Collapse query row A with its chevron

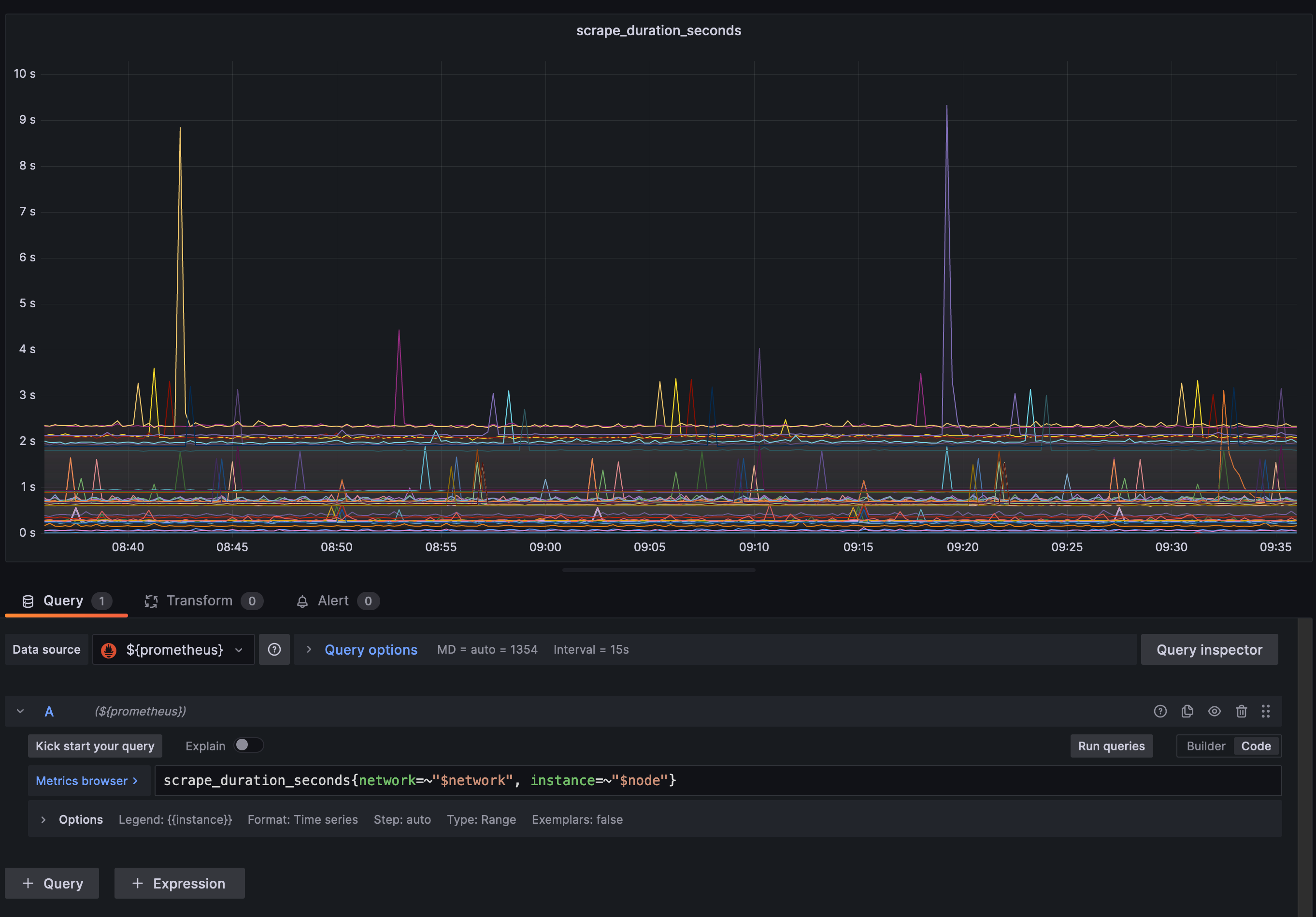[x=21, y=711]
